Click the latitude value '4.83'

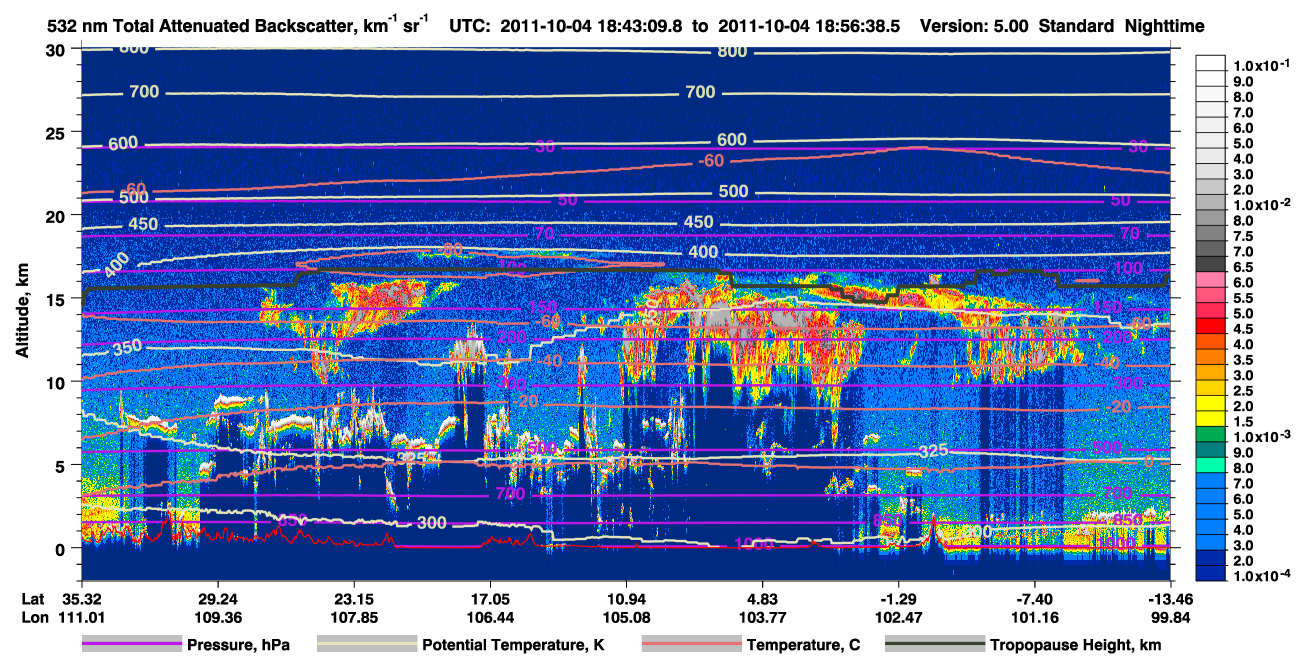(x=762, y=598)
